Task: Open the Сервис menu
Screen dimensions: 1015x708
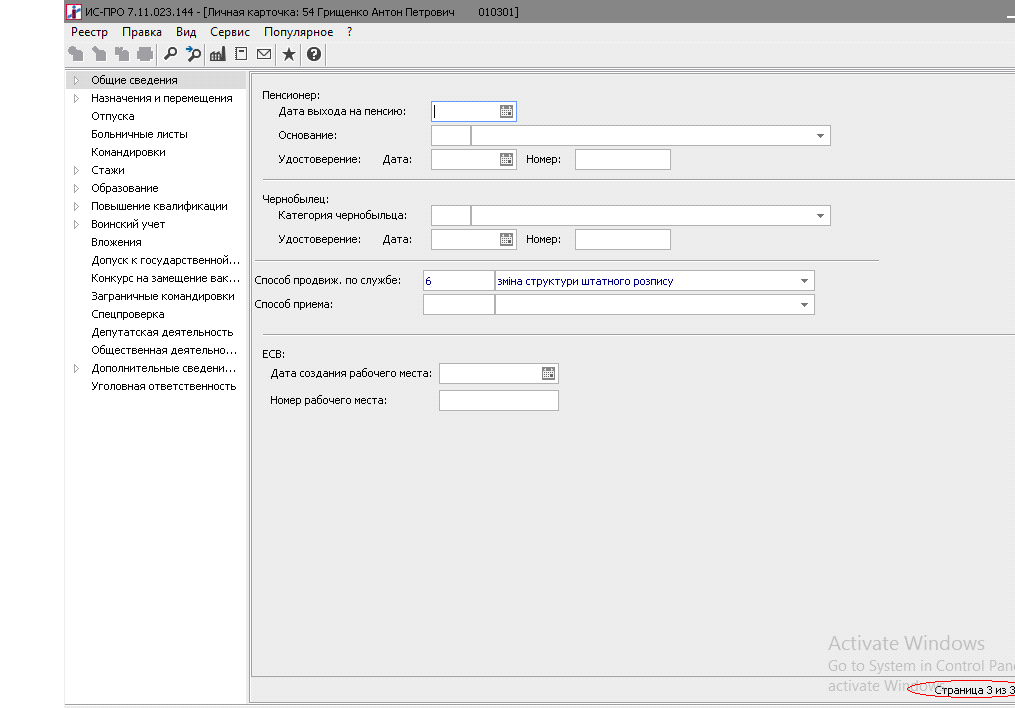Action: point(230,32)
